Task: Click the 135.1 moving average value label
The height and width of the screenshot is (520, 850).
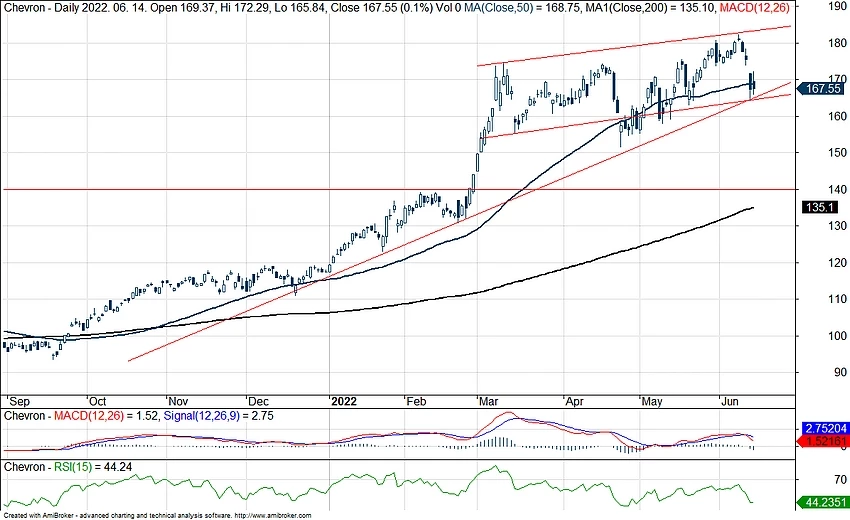Action: 820,207
